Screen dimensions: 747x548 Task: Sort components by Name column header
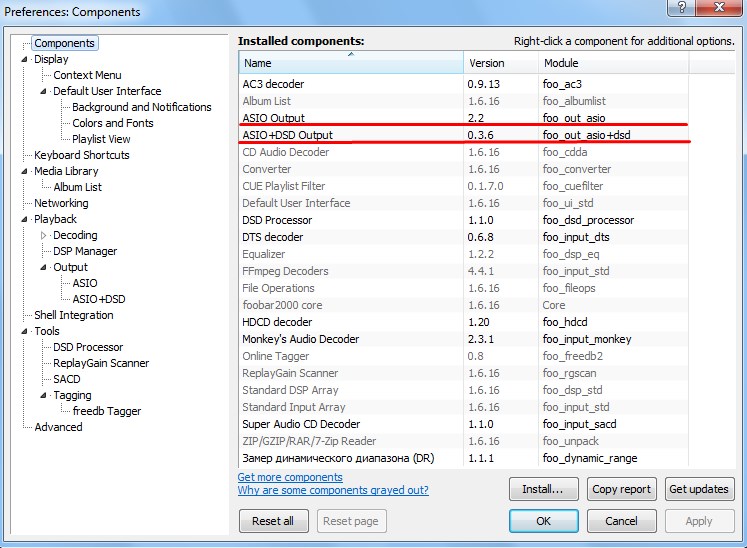point(351,63)
